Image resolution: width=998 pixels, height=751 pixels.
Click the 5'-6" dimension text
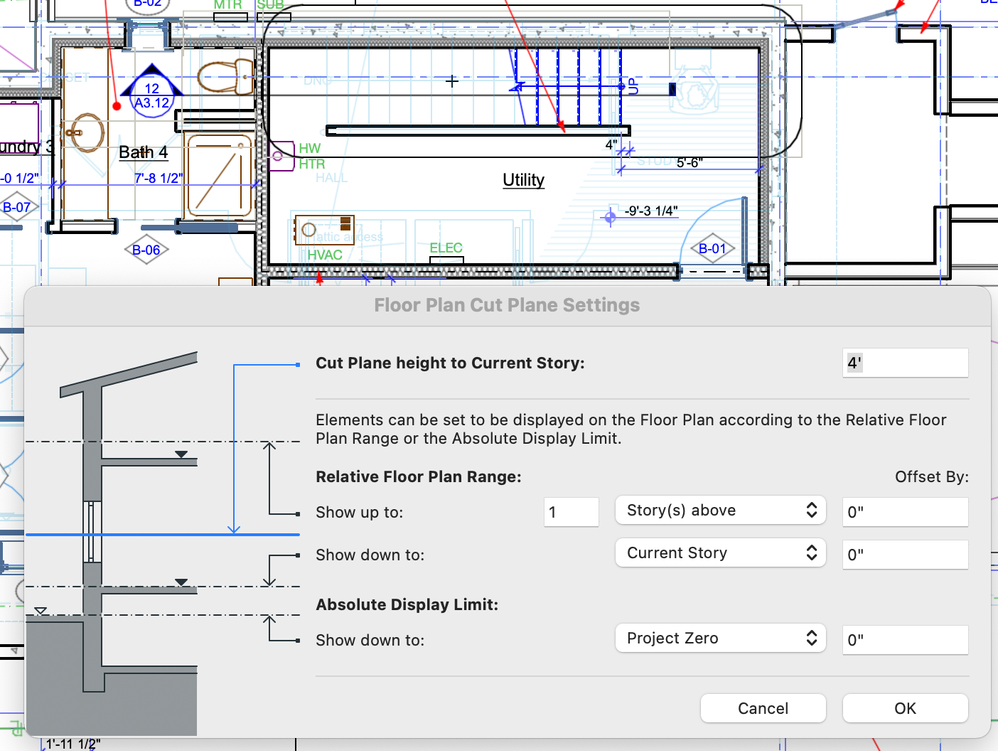point(689,163)
